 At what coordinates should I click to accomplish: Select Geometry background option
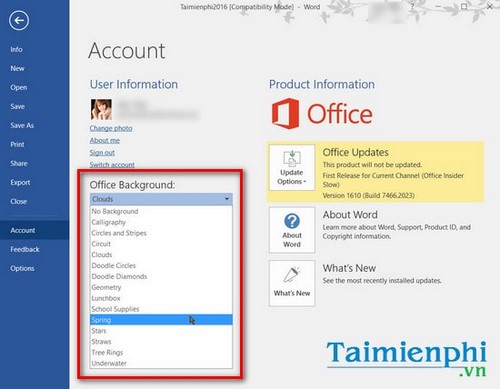(161, 287)
